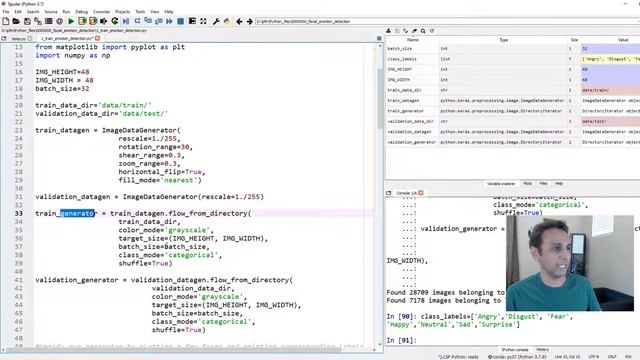Open PYTHONPATH manager python icon
The image size is (640, 360).
(227, 21)
